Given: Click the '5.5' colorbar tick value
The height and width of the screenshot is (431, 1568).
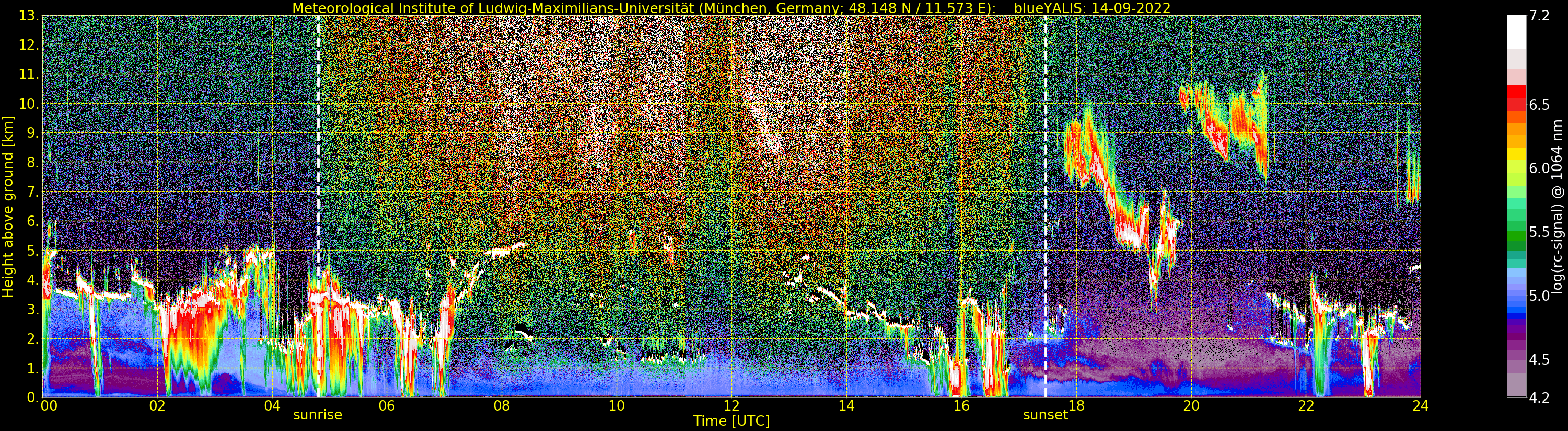Looking at the screenshot, I should 1539,232.
